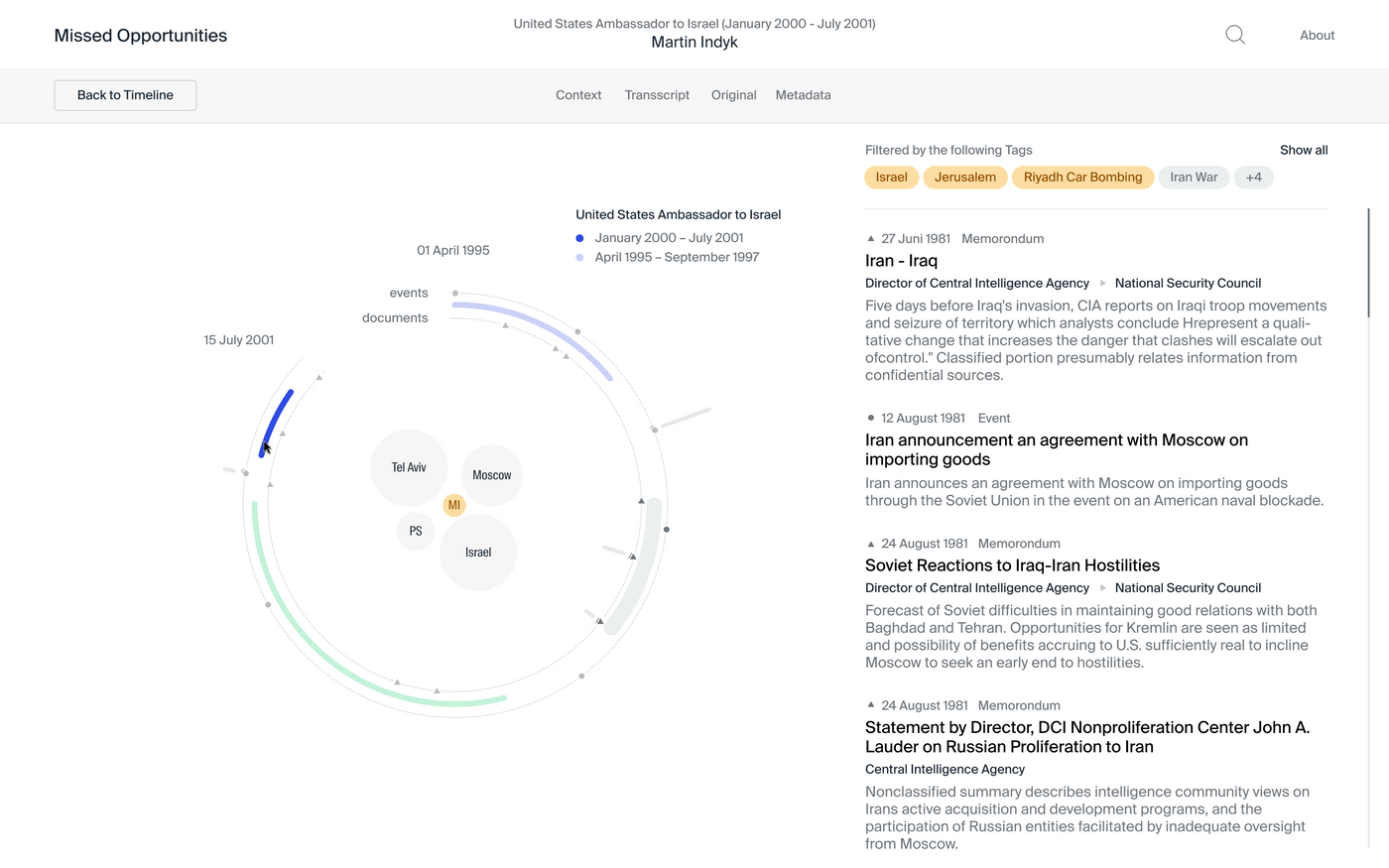Open Statement by Director DCI Nonproliferation document
Viewport: 1389px width, 868px height.
pyautogui.click(x=1087, y=737)
